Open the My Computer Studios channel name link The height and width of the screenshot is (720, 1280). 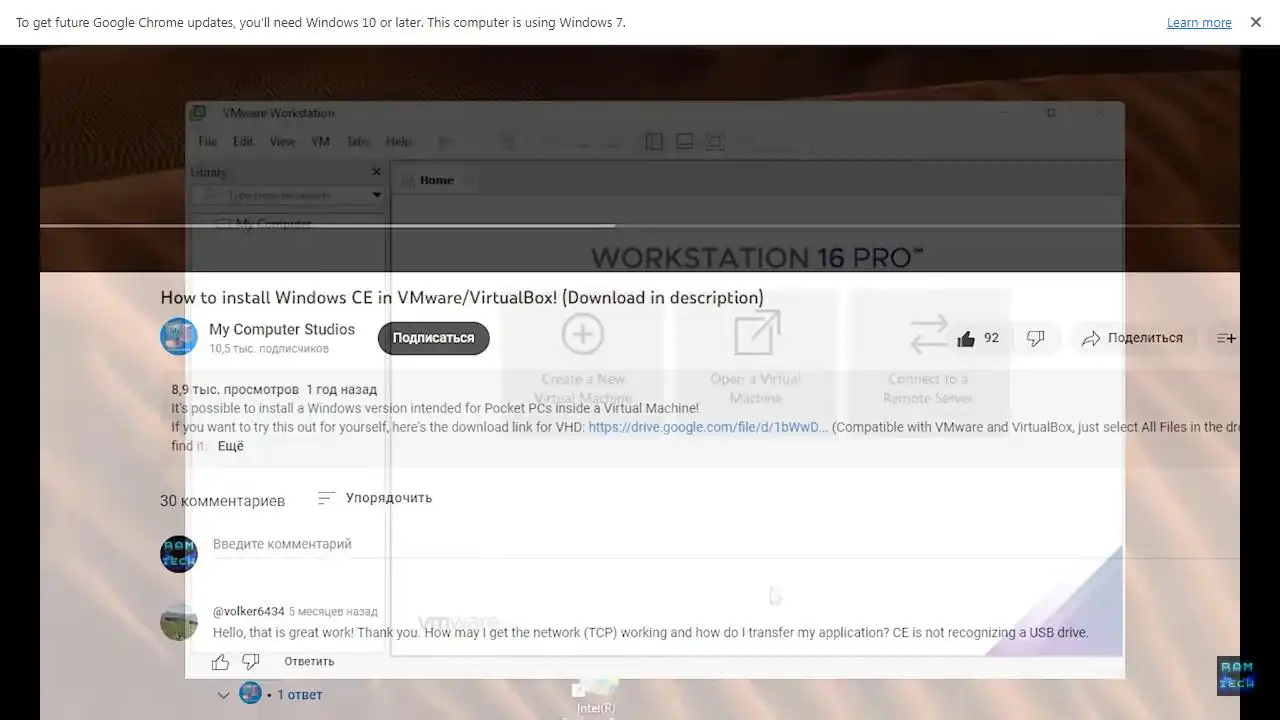click(x=282, y=329)
